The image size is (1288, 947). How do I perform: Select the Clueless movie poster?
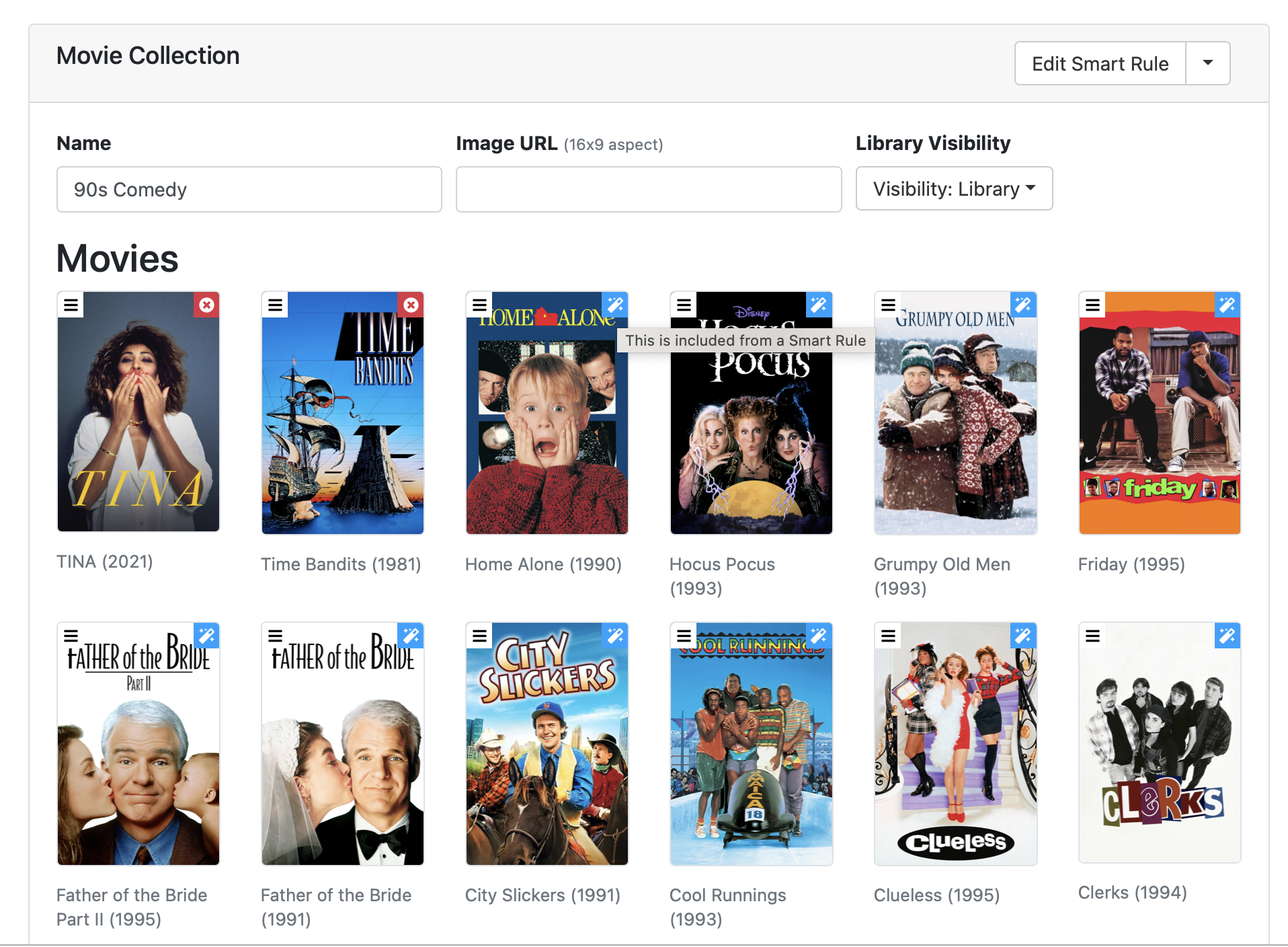(956, 744)
